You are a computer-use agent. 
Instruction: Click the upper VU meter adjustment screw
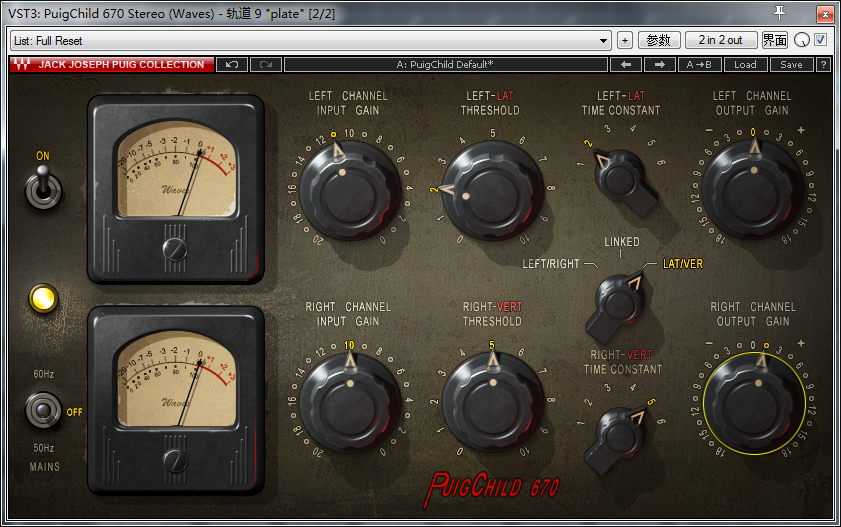175,249
